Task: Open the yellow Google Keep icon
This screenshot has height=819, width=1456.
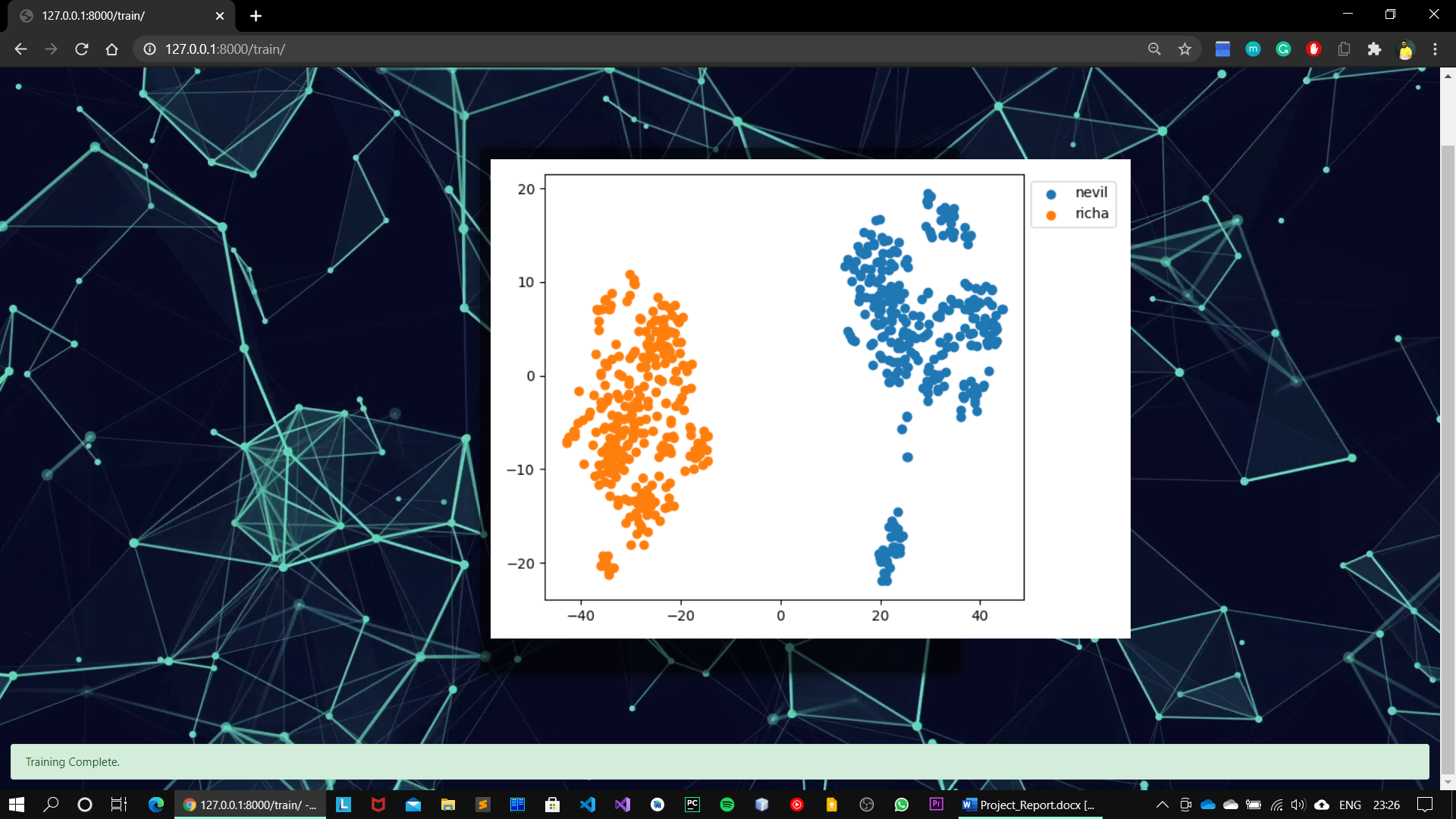Action: (x=832, y=805)
